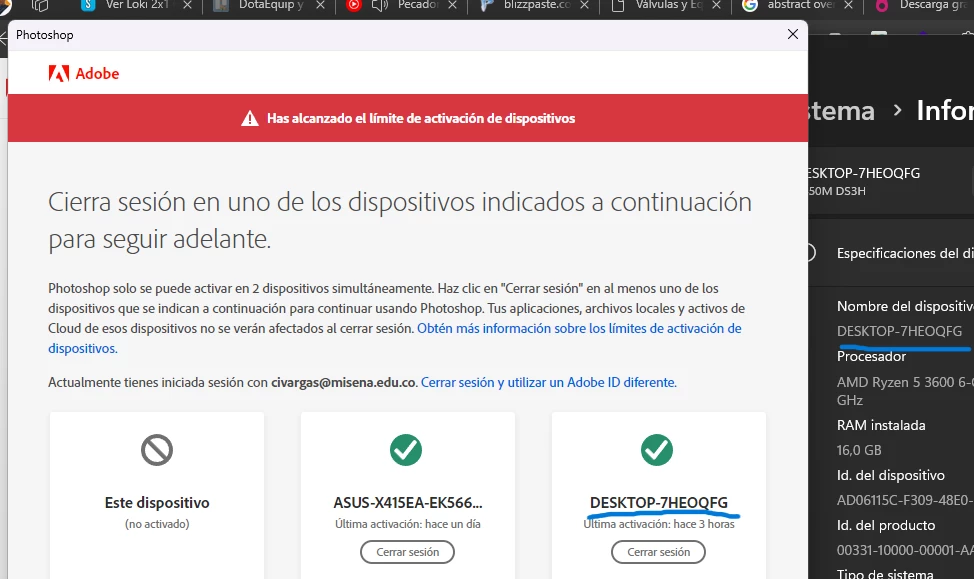The height and width of the screenshot is (579, 974).
Task: Sign out of the ASUS-X415EA-EK566 device
Action: click(407, 552)
